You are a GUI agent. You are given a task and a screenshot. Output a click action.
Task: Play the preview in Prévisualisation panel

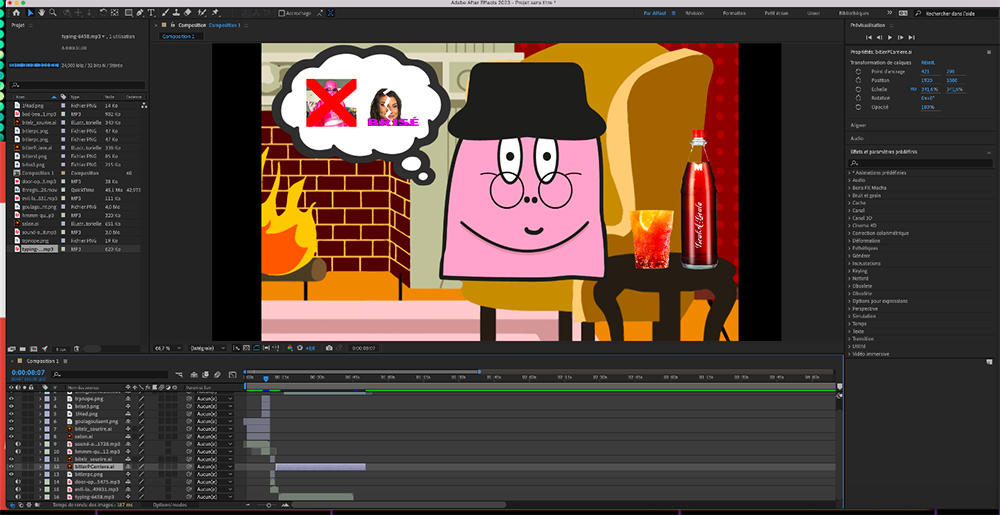click(x=890, y=38)
